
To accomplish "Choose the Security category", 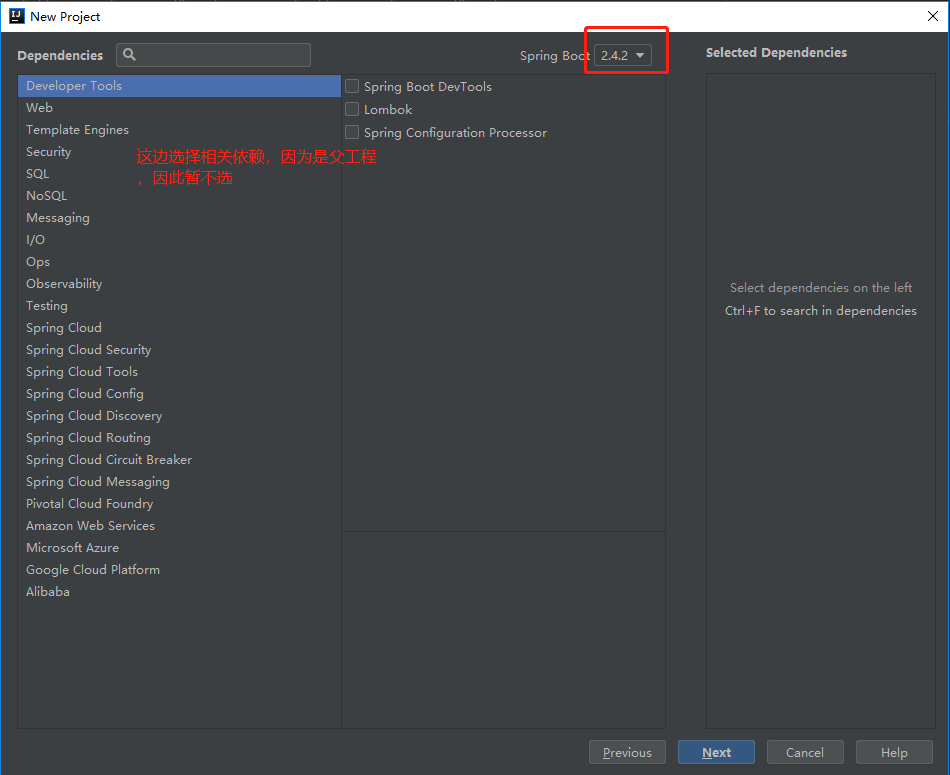I will [179, 151].
